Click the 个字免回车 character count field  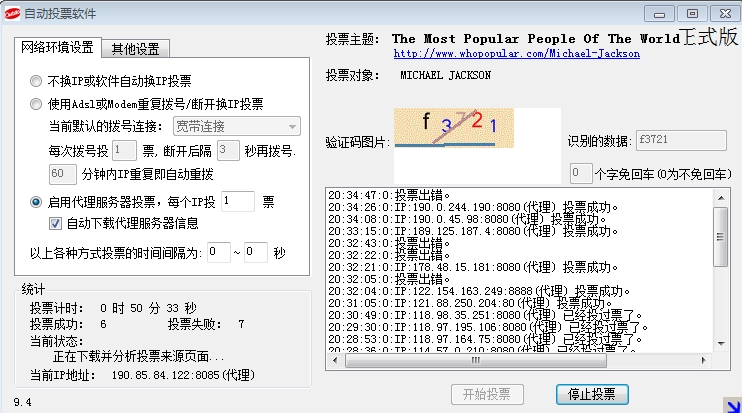click(x=581, y=173)
